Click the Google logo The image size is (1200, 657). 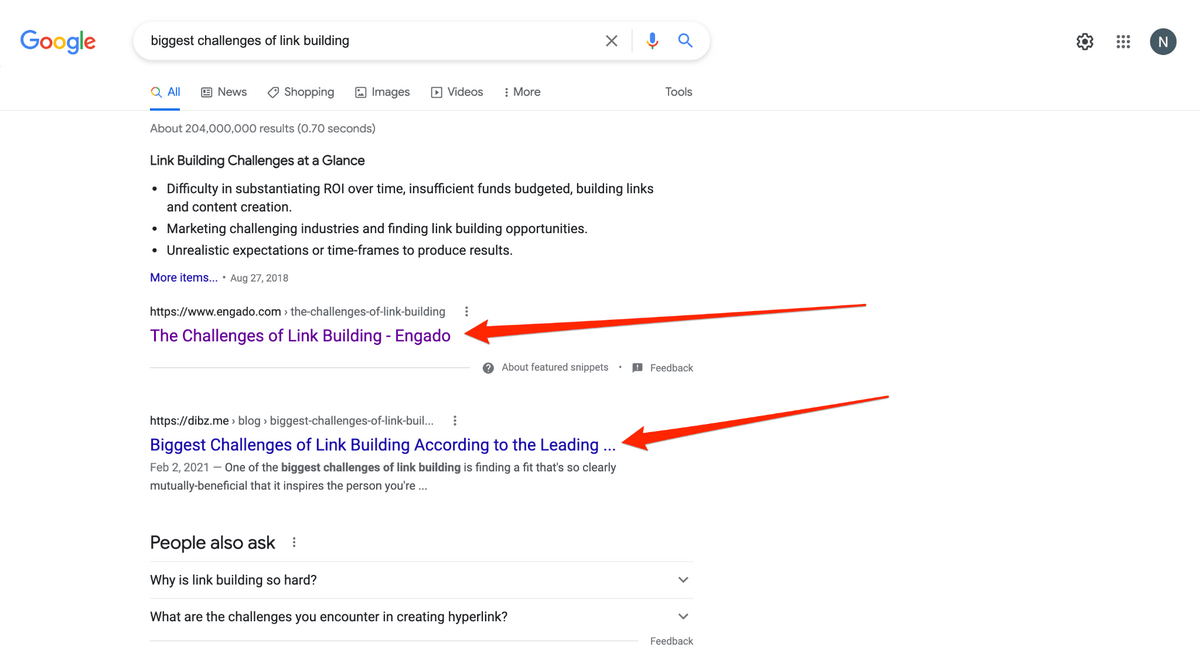click(58, 41)
